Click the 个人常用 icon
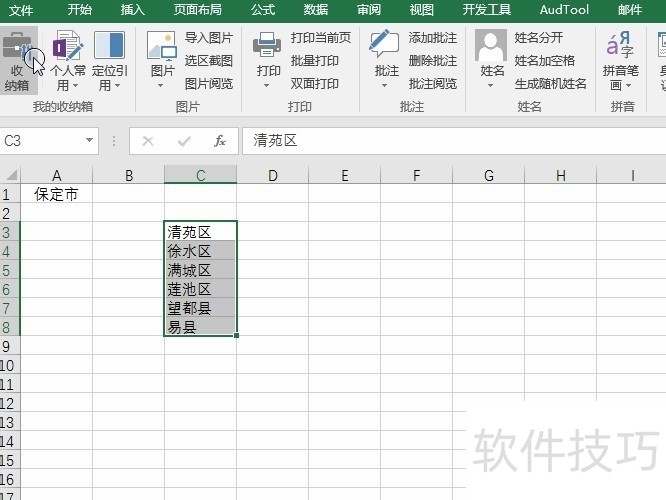Screen dimensions: 666x500 [x=68, y=45]
